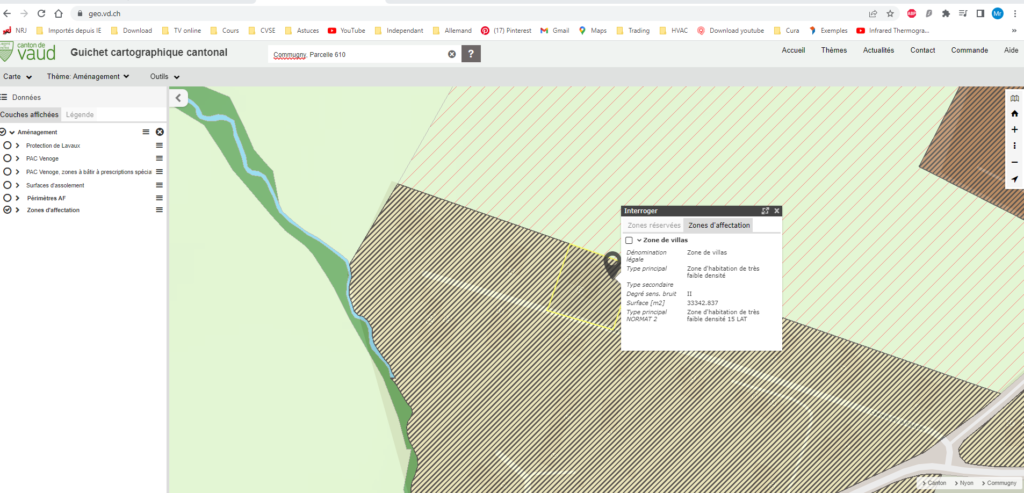Open the Contact page
This screenshot has width=1024, height=493.
pyautogui.click(x=923, y=50)
